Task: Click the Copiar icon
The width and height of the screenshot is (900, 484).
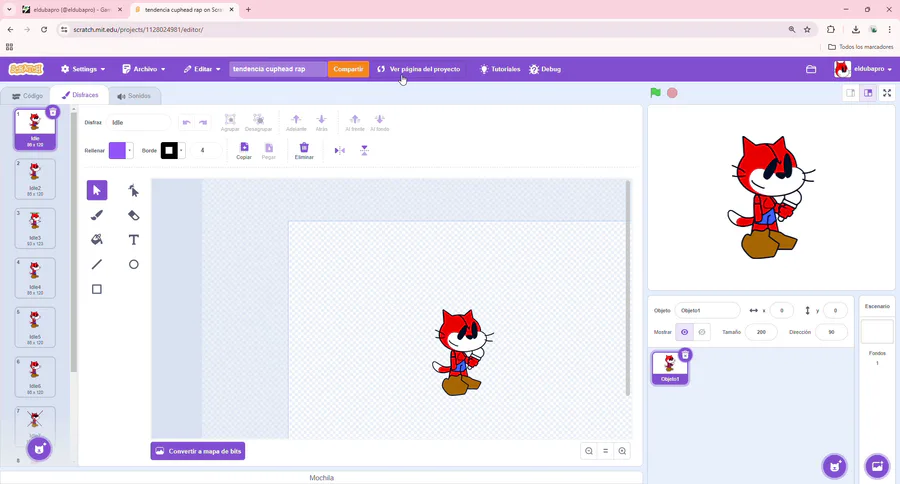Action: coord(244,150)
